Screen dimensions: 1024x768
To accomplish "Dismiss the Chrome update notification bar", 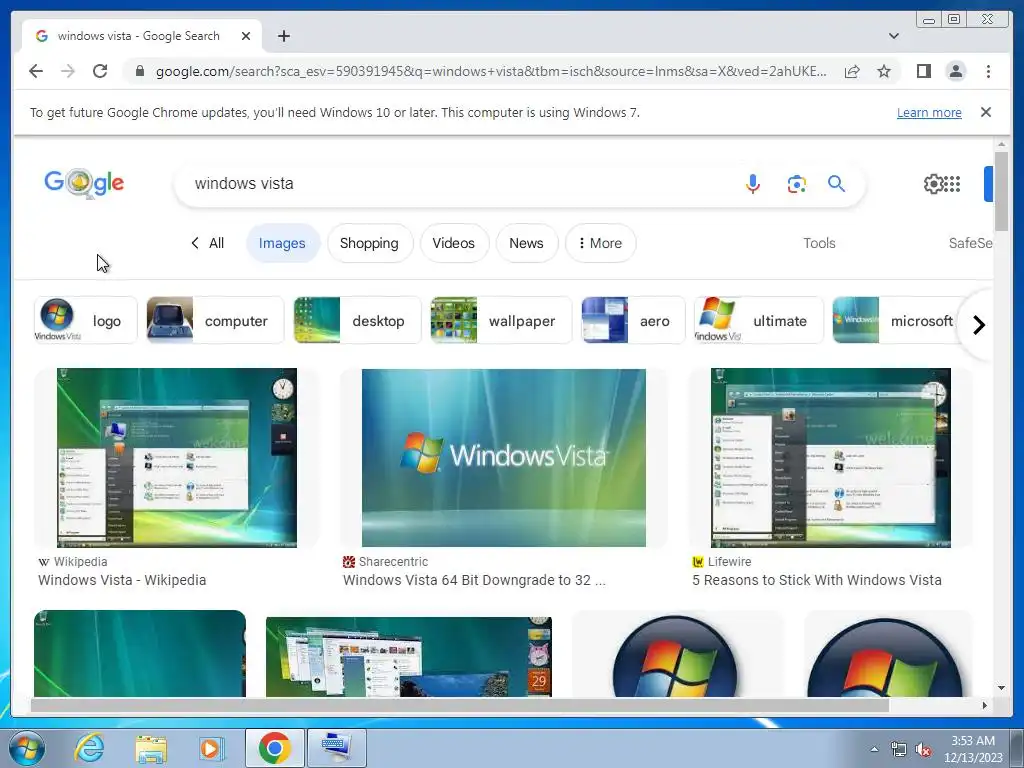I will [x=985, y=112].
